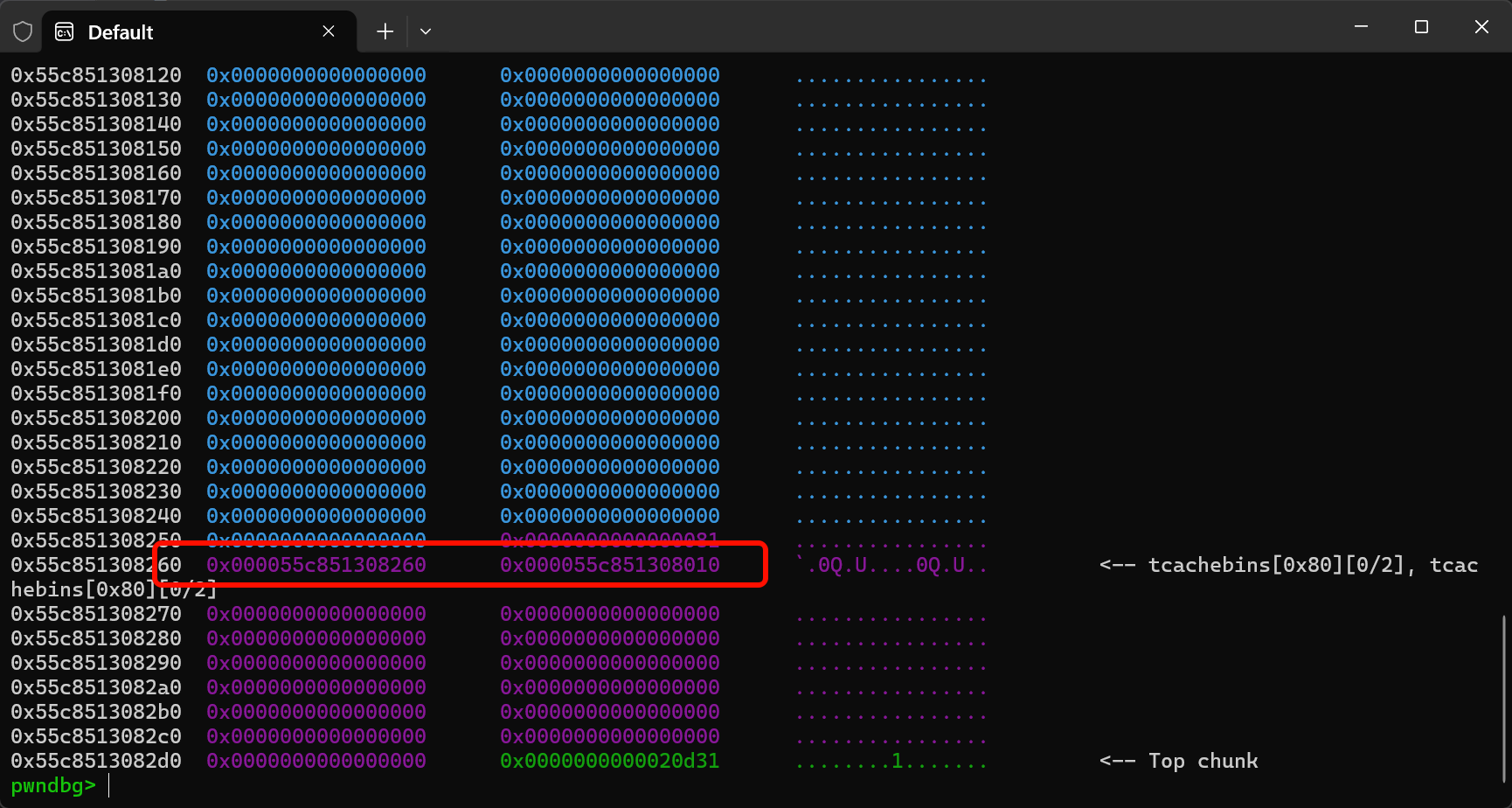Click top chunk size 0x0000000000020d31
The height and width of the screenshot is (808, 1512).
pos(610,761)
